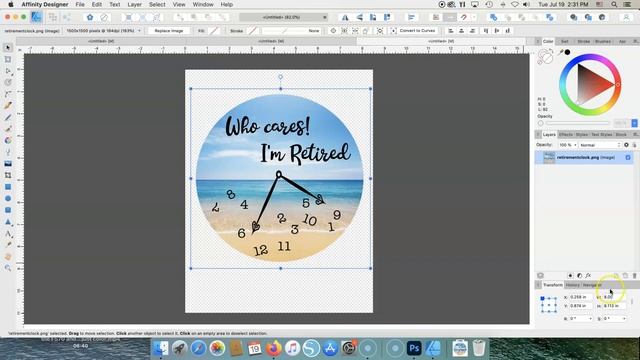
Task: Click the Layer Effects fx icon
Action: [x=588, y=276]
